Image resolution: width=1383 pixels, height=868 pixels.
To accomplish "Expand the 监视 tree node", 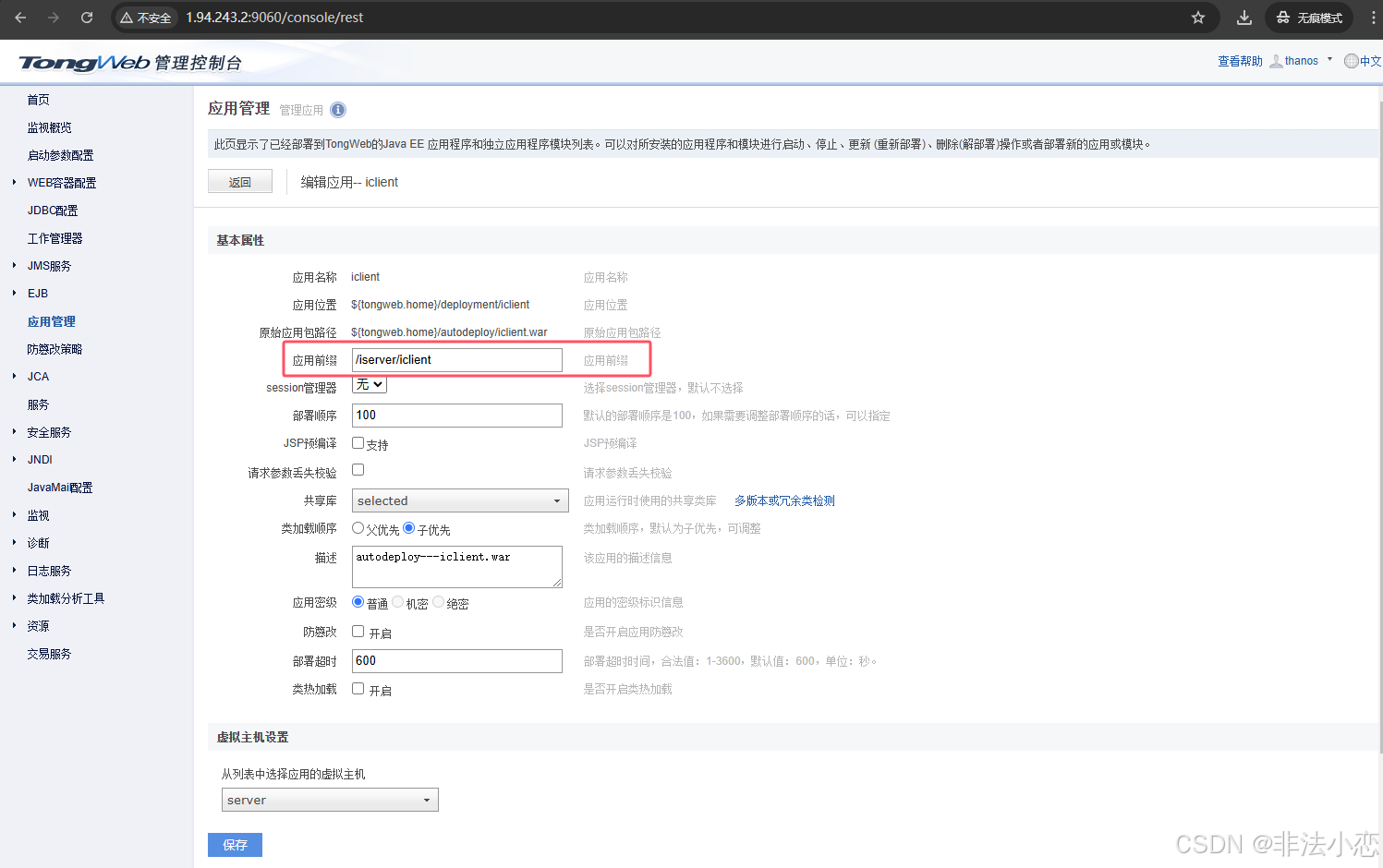I will pos(15,515).
